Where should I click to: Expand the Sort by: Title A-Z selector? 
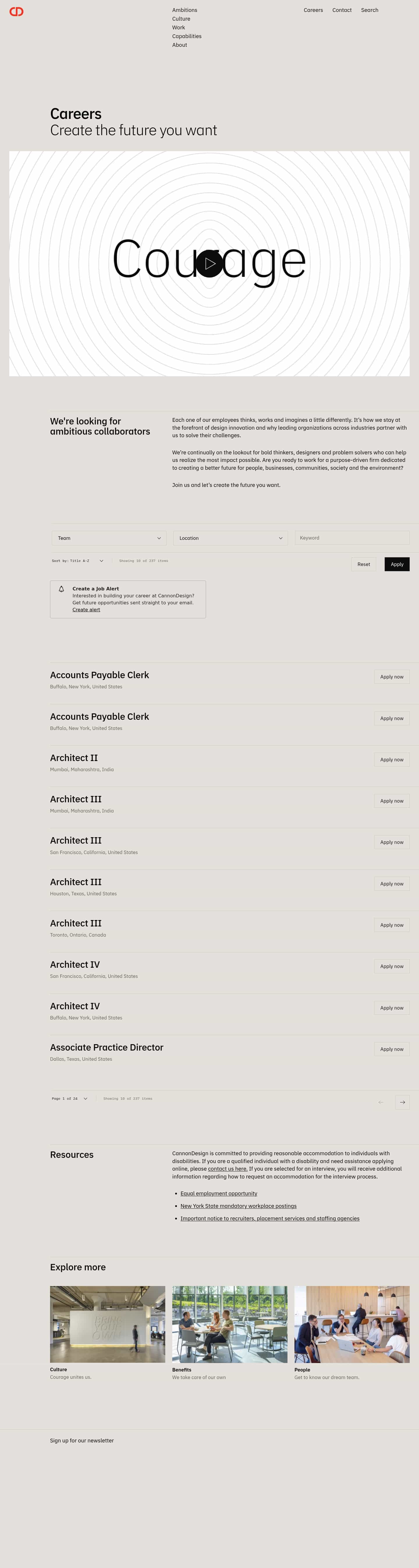pos(76,561)
